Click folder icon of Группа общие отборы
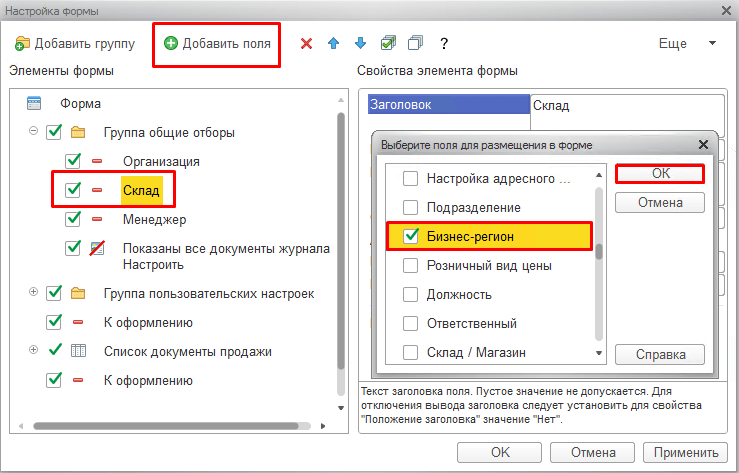 (x=78, y=132)
